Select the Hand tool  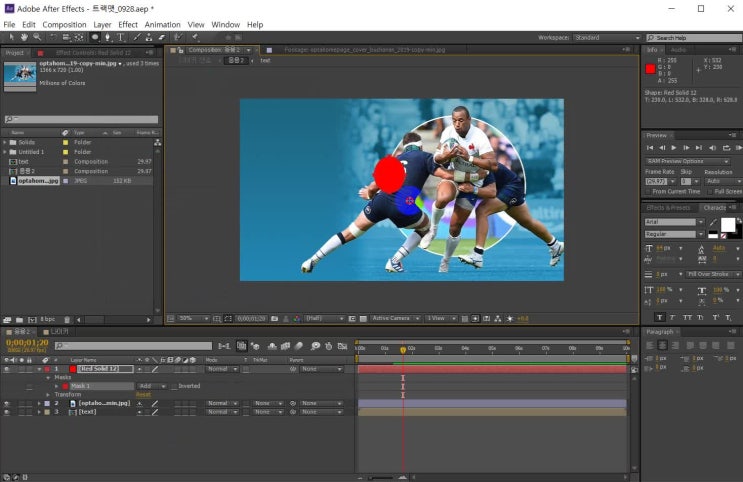pos(24,37)
